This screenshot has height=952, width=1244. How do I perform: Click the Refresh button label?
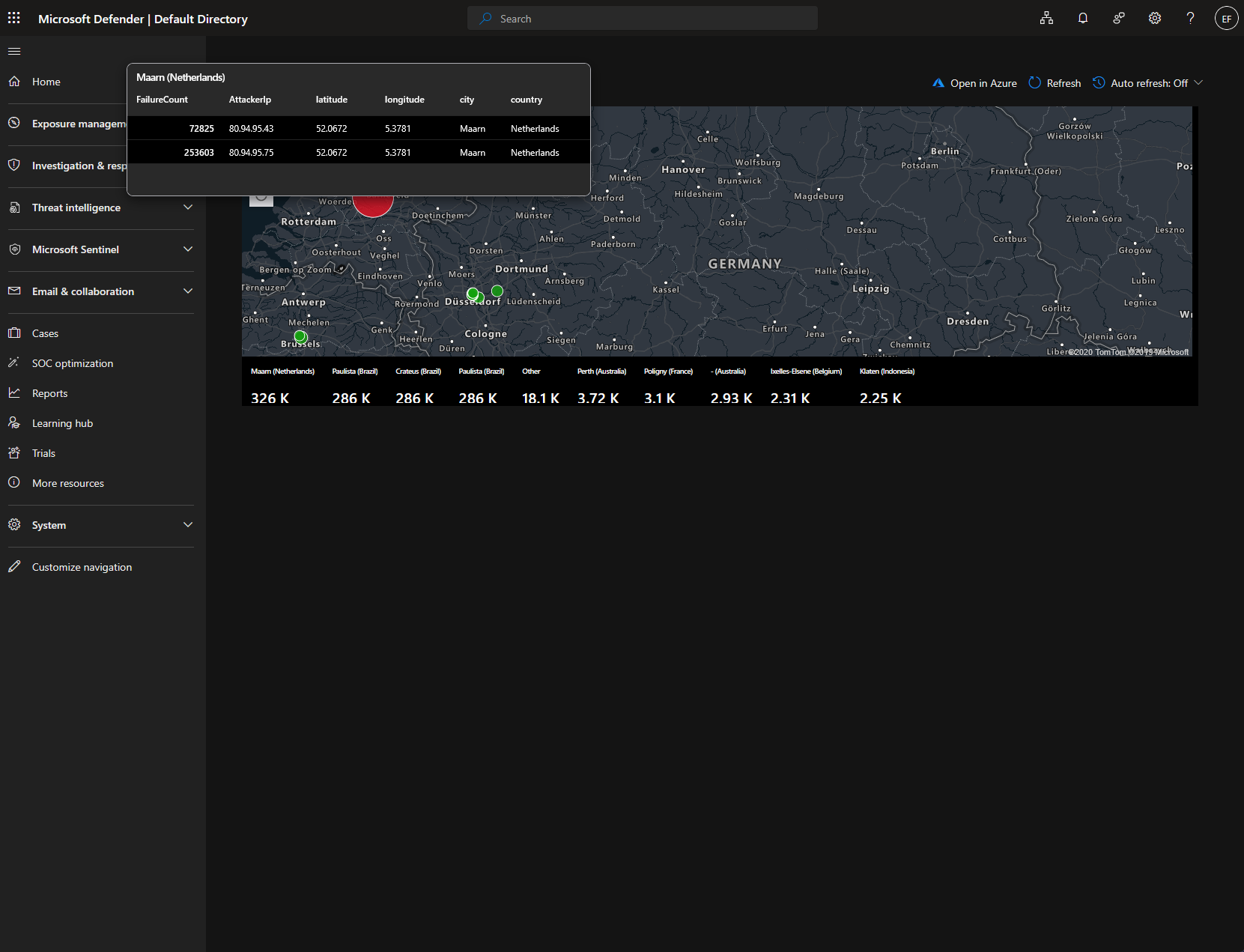(x=1064, y=83)
